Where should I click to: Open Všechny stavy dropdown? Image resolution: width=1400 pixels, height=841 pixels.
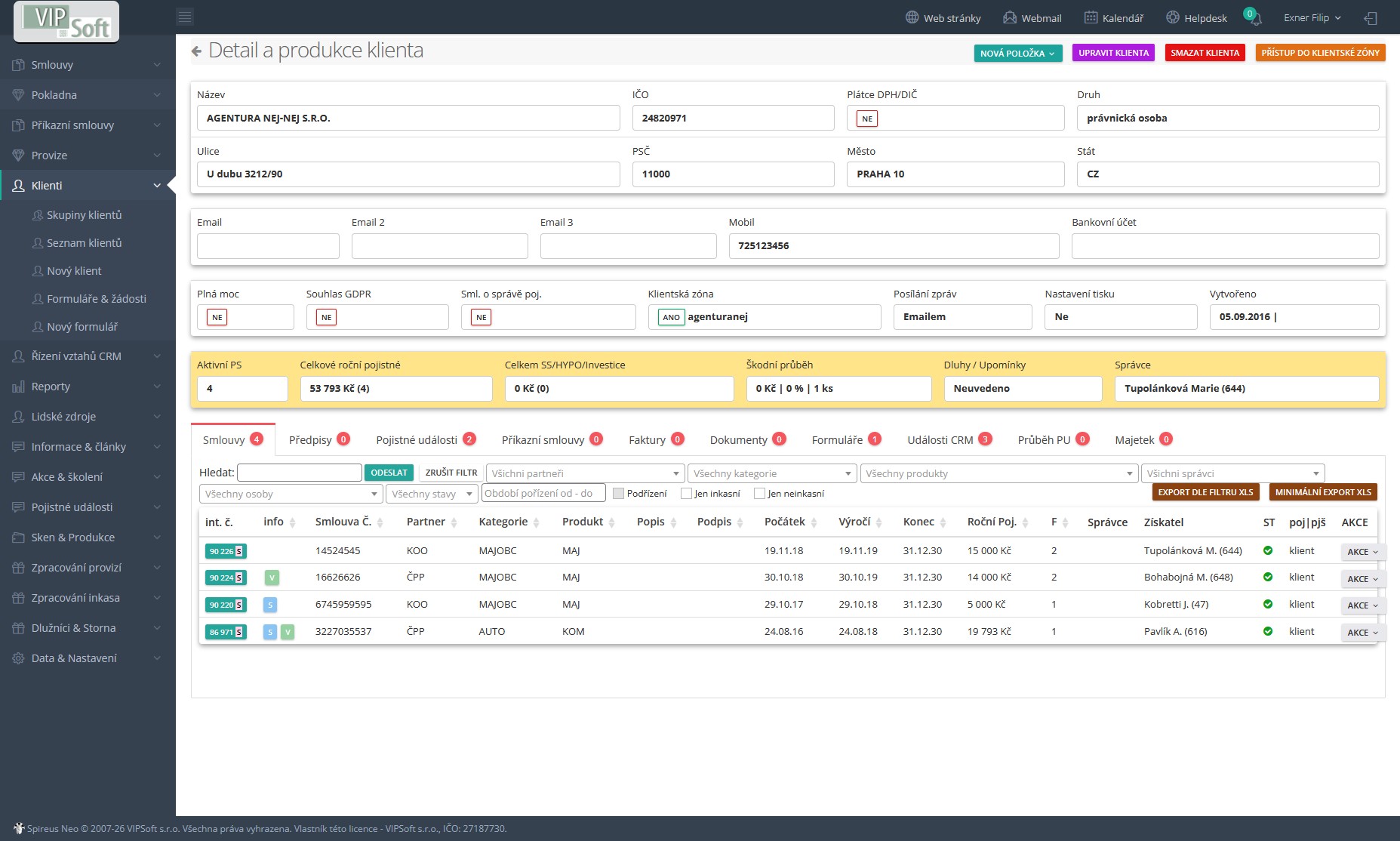(432, 494)
